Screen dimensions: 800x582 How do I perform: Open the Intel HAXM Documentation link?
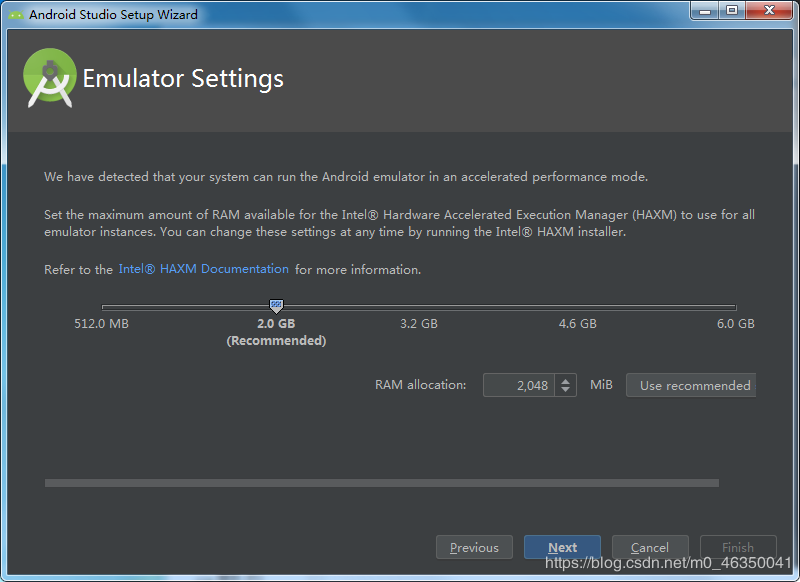(x=203, y=268)
